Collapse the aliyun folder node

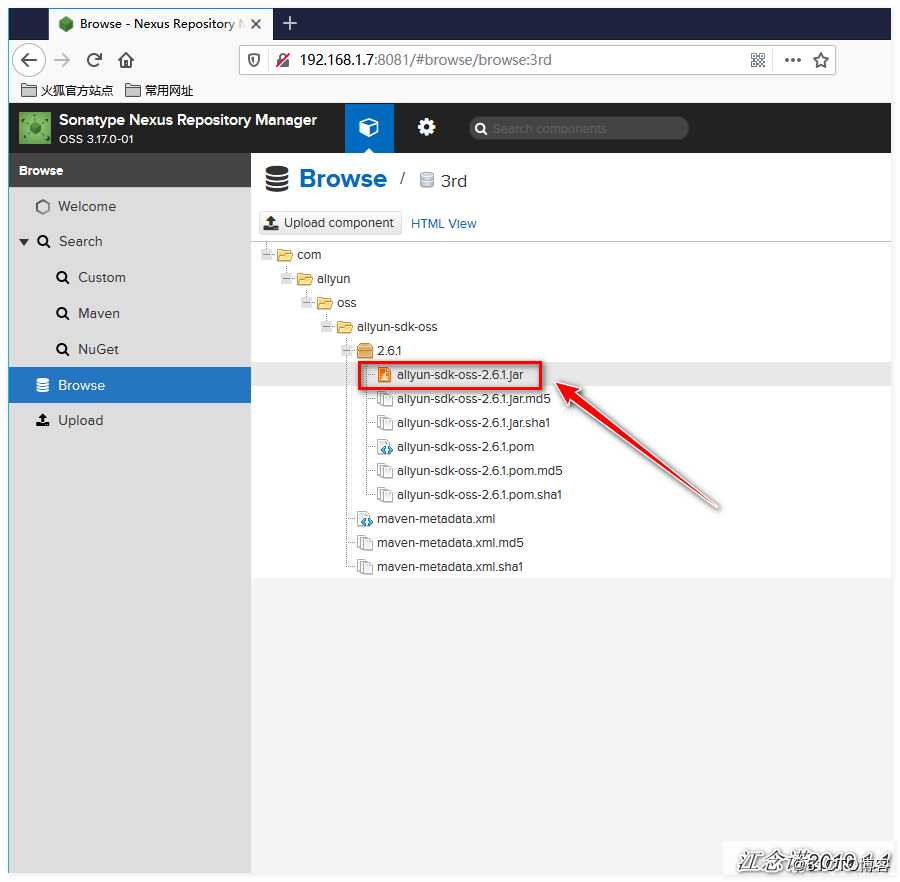coord(287,278)
